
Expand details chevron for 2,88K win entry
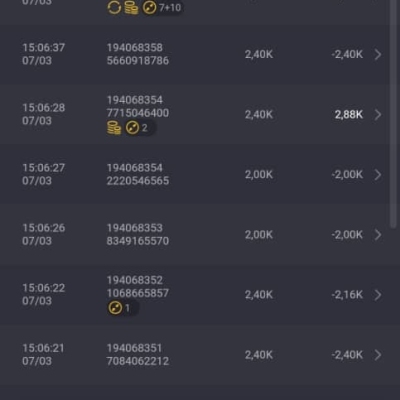(378, 115)
